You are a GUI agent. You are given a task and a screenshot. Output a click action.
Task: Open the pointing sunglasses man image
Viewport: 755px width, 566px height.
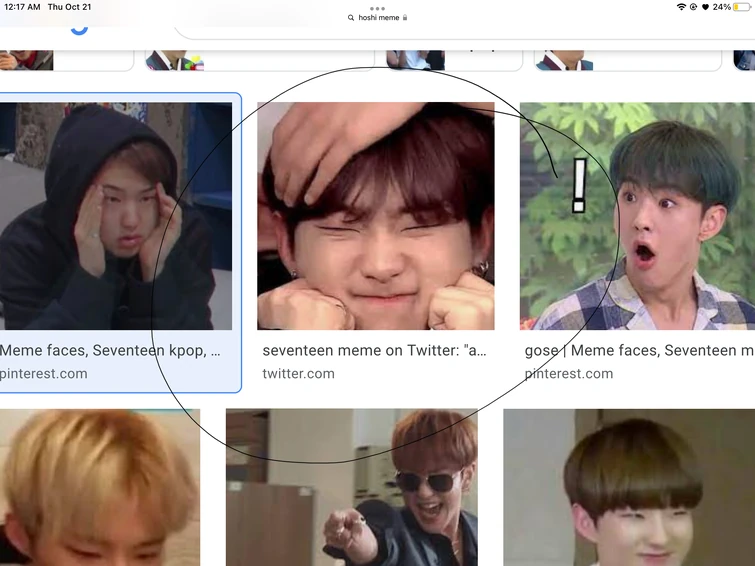tap(352, 487)
